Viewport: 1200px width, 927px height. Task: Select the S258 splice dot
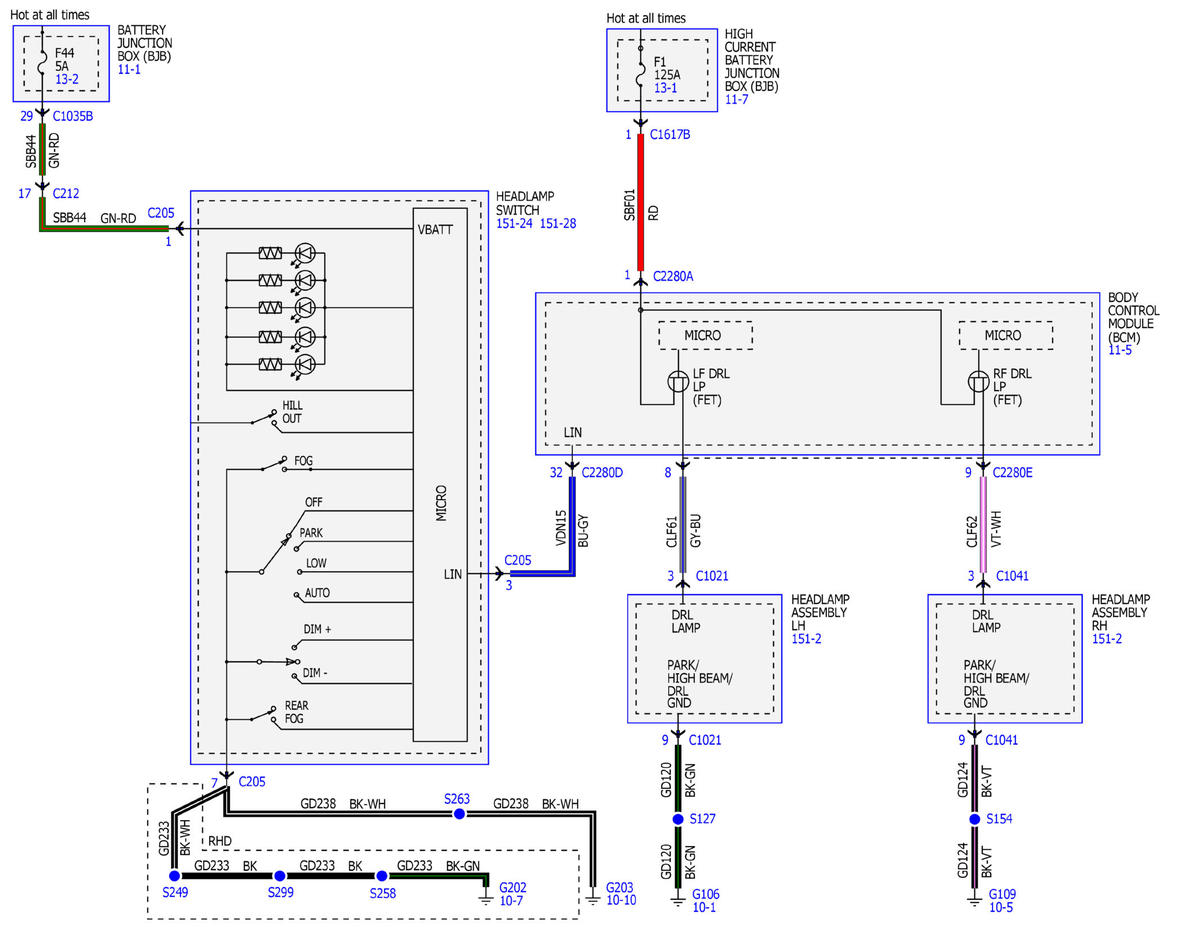click(x=381, y=874)
